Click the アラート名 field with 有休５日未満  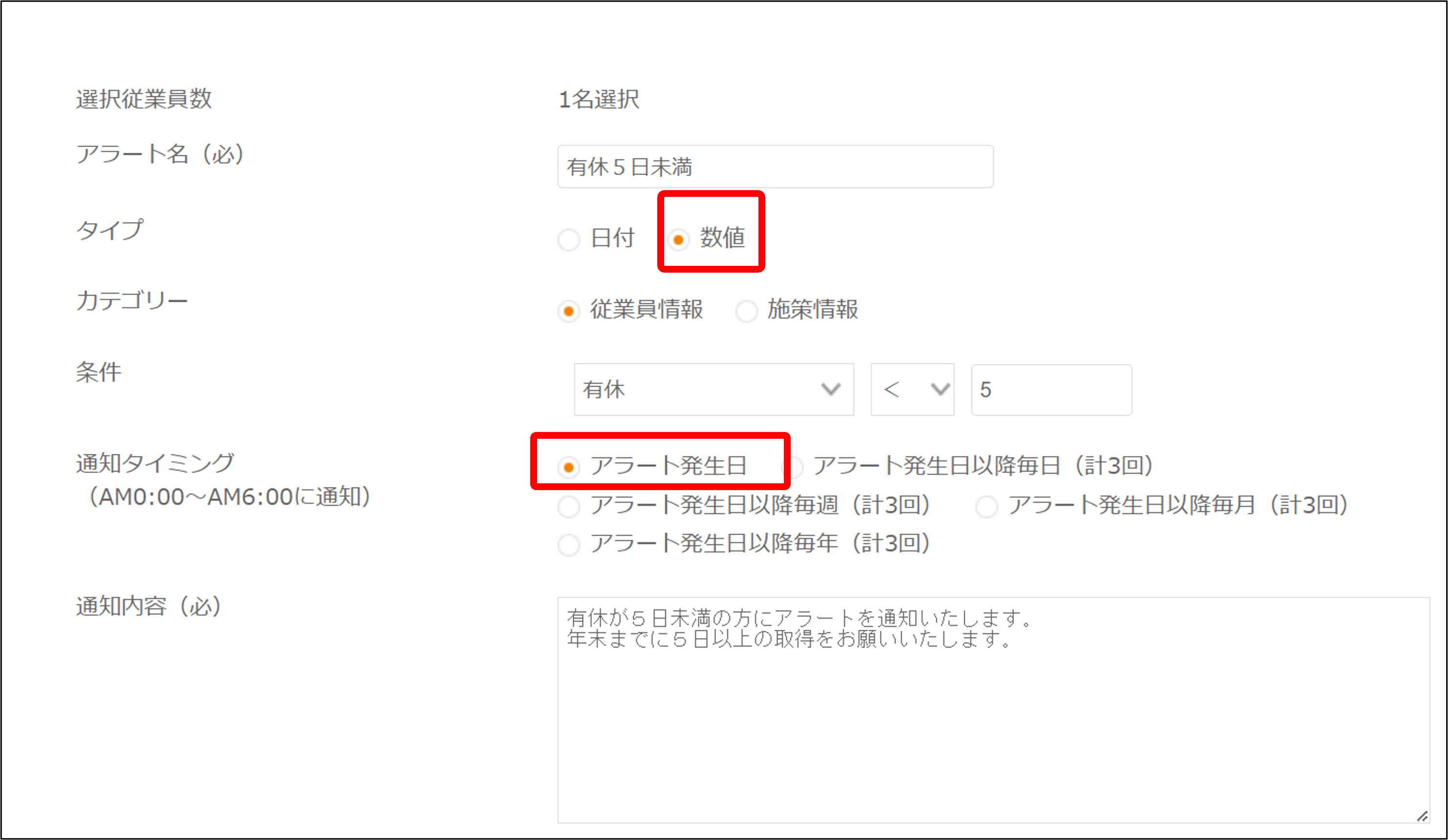775,167
